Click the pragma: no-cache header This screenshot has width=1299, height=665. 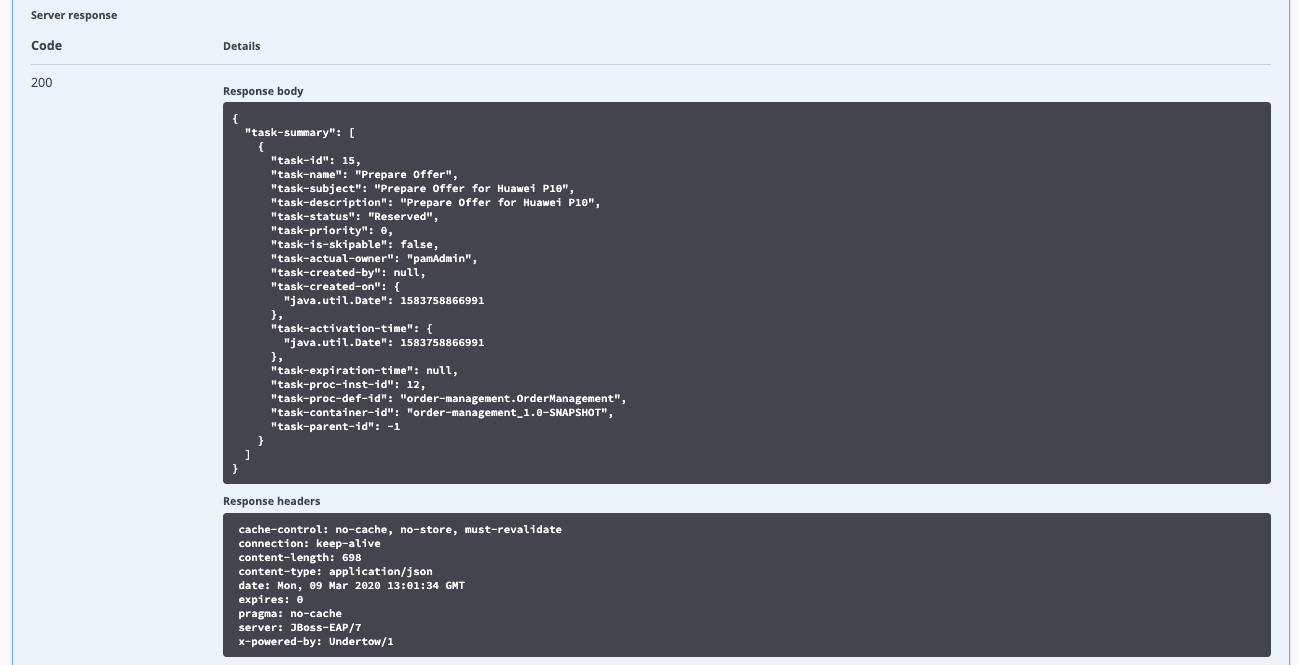[290, 613]
